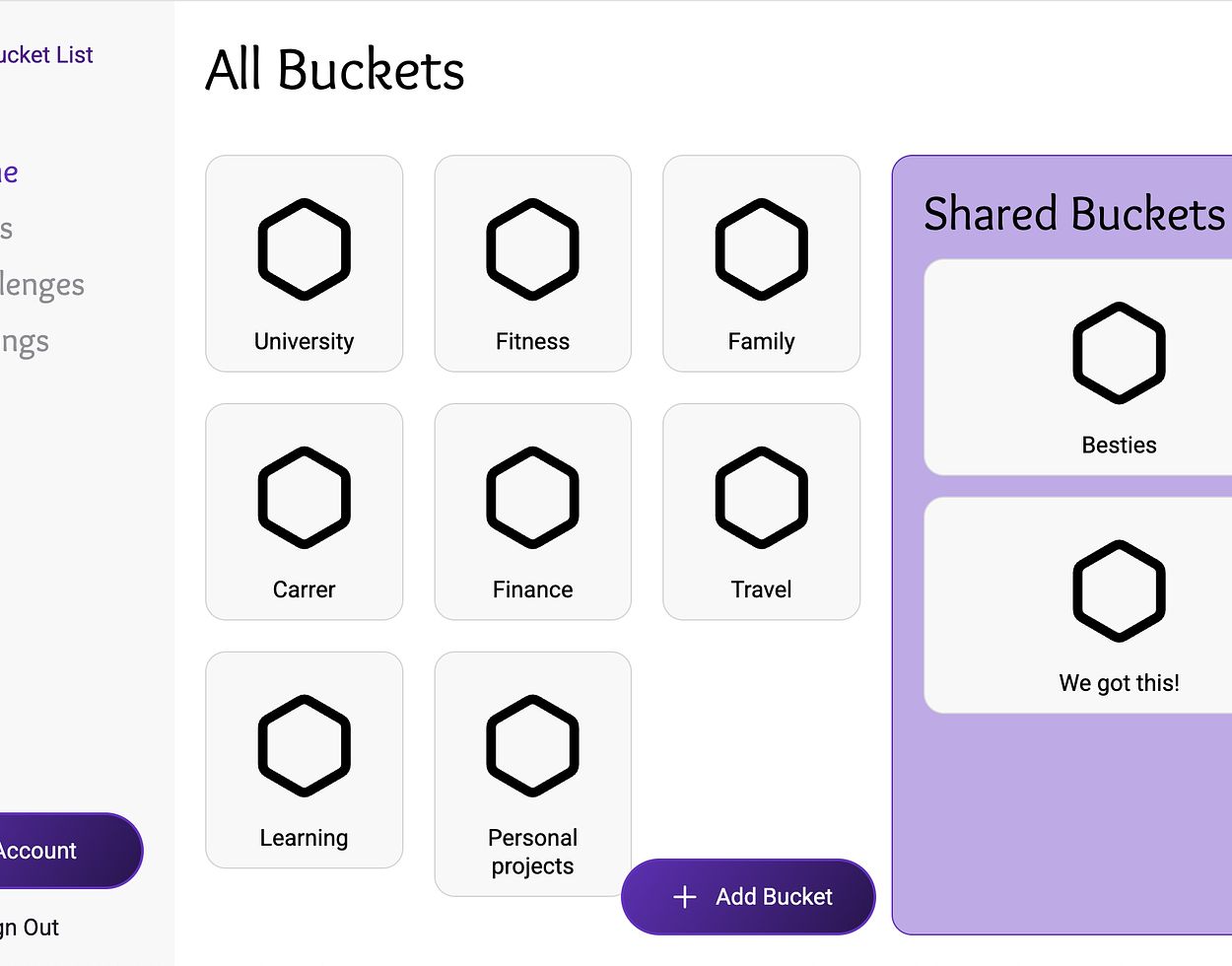Click the Personal projects bucket label

(x=532, y=852)
